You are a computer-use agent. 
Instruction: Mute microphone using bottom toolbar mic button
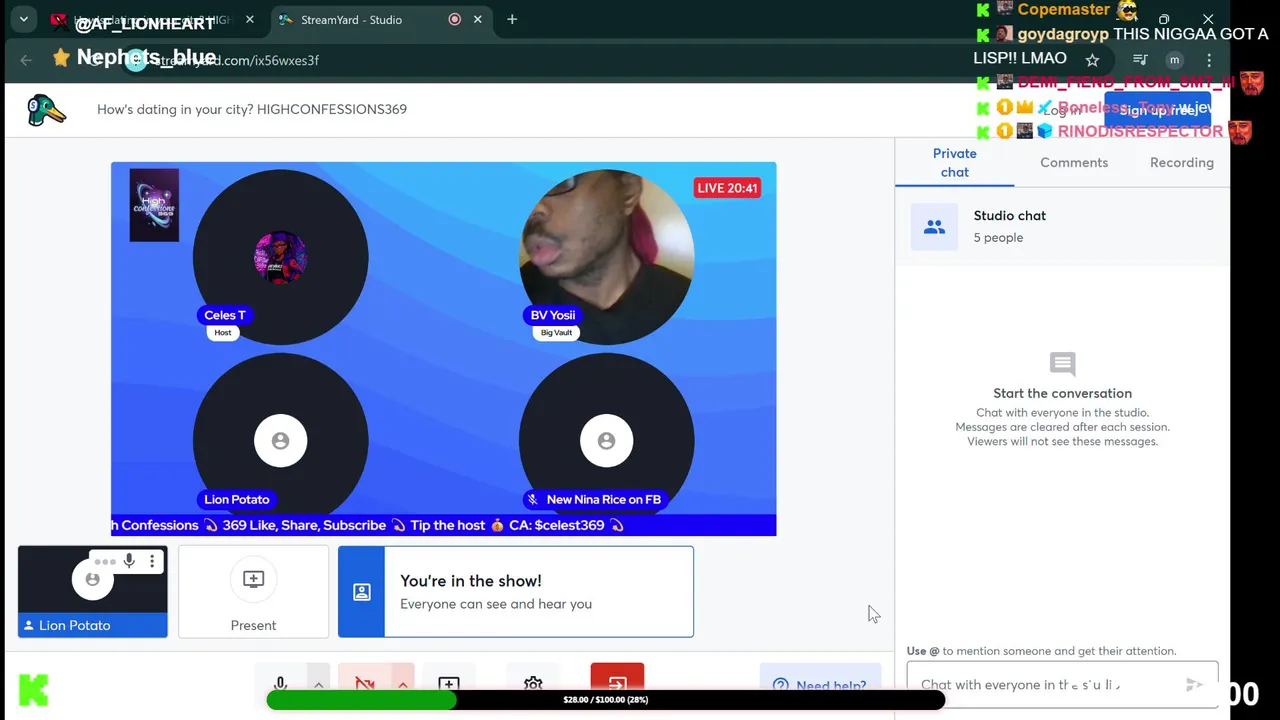click(x=280, y=683)
